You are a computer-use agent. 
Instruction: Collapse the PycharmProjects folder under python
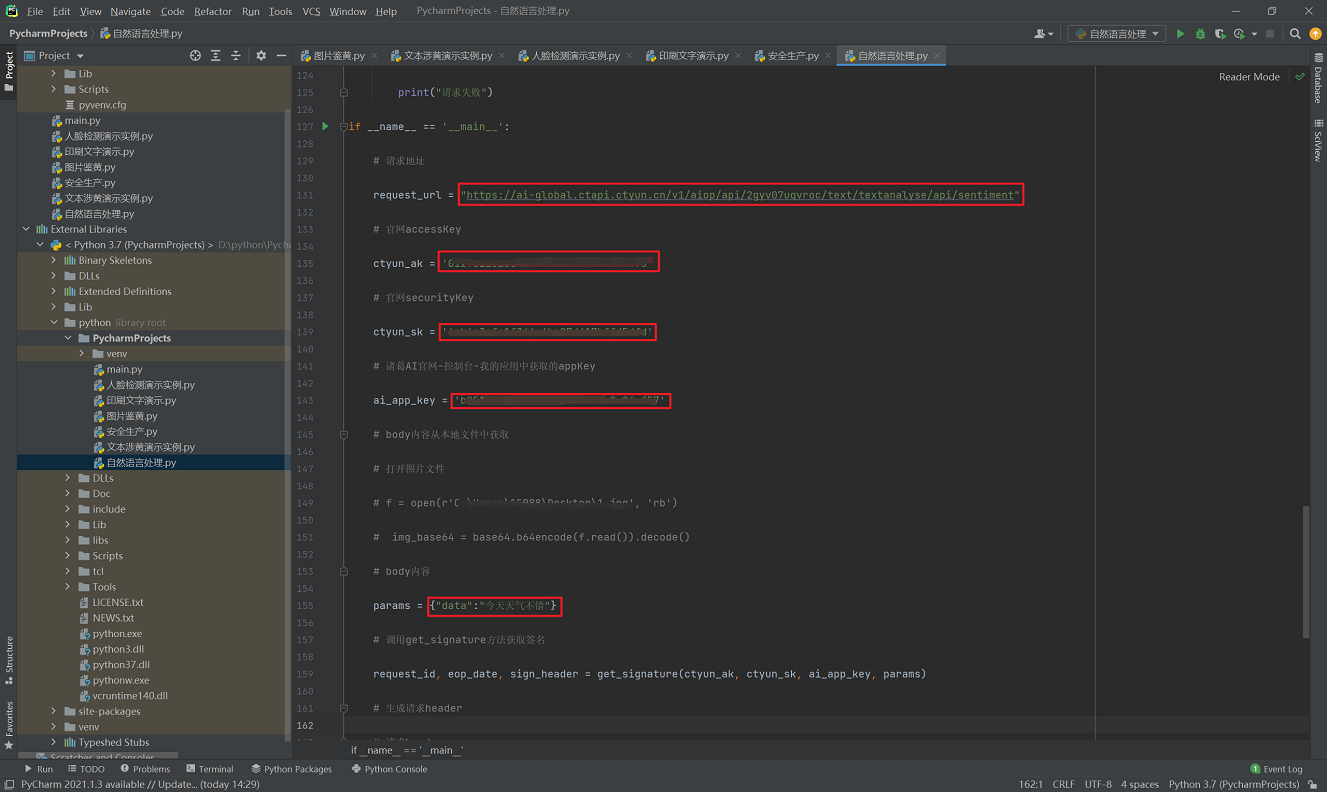(x=68, y=338)
